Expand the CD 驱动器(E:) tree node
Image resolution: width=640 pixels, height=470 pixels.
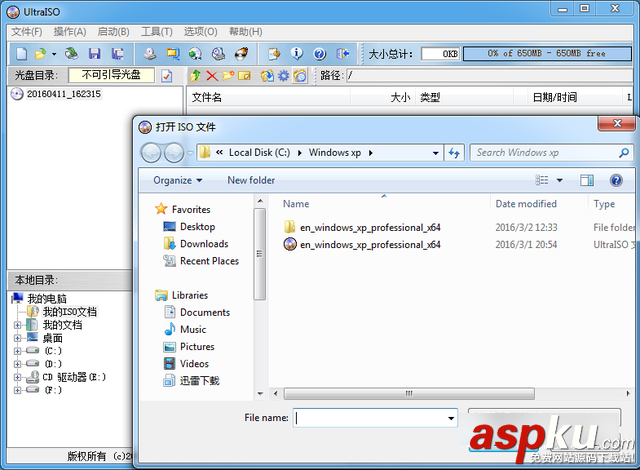pos(18,377)
